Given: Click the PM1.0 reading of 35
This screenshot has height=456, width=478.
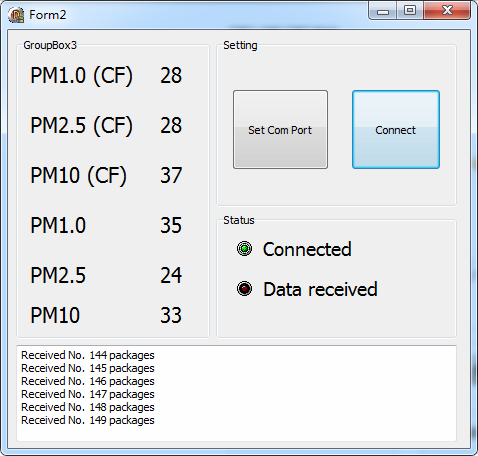Looking at the screenshot, I should (171, 225).
